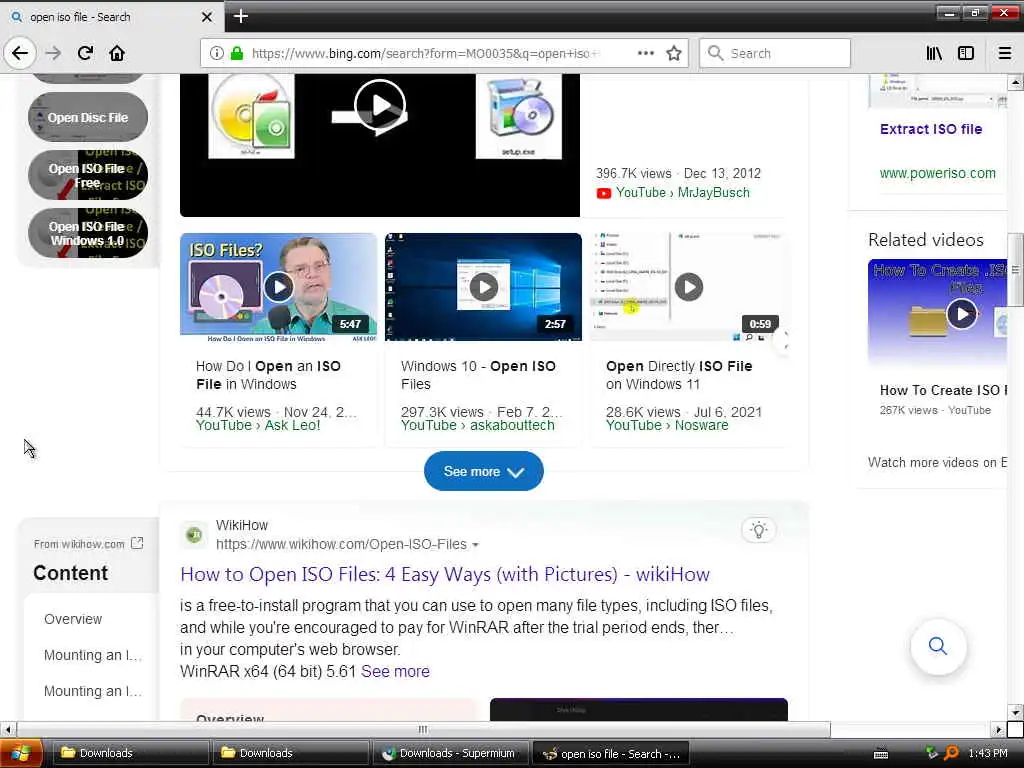Advance video carousel with next arrow
Image resolution: width=1024 pixels, height=768 pixels.
click(x=782, y=340)
